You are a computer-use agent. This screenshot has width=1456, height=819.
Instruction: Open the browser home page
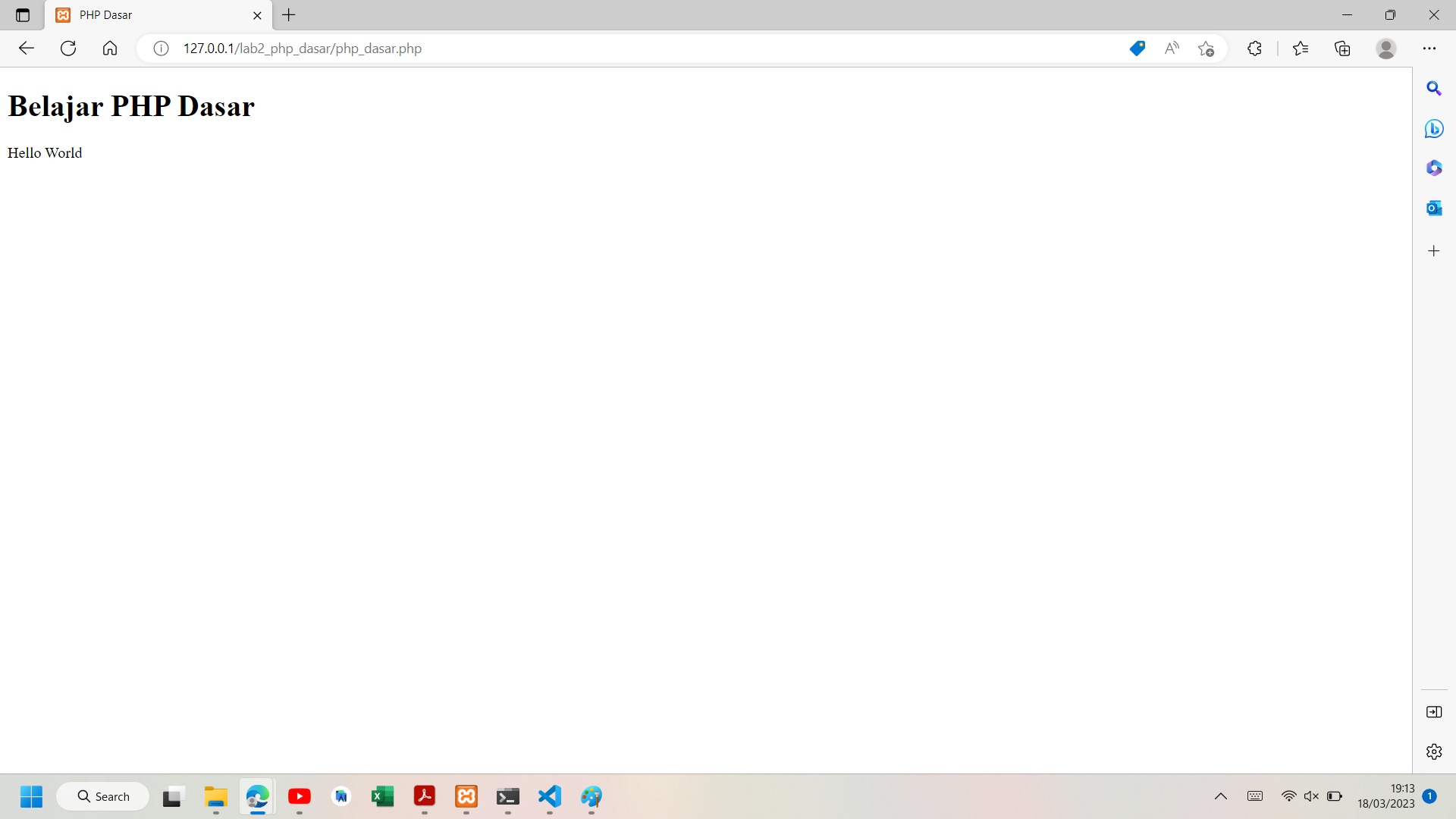pyautogui.click(x=110, y=49)
